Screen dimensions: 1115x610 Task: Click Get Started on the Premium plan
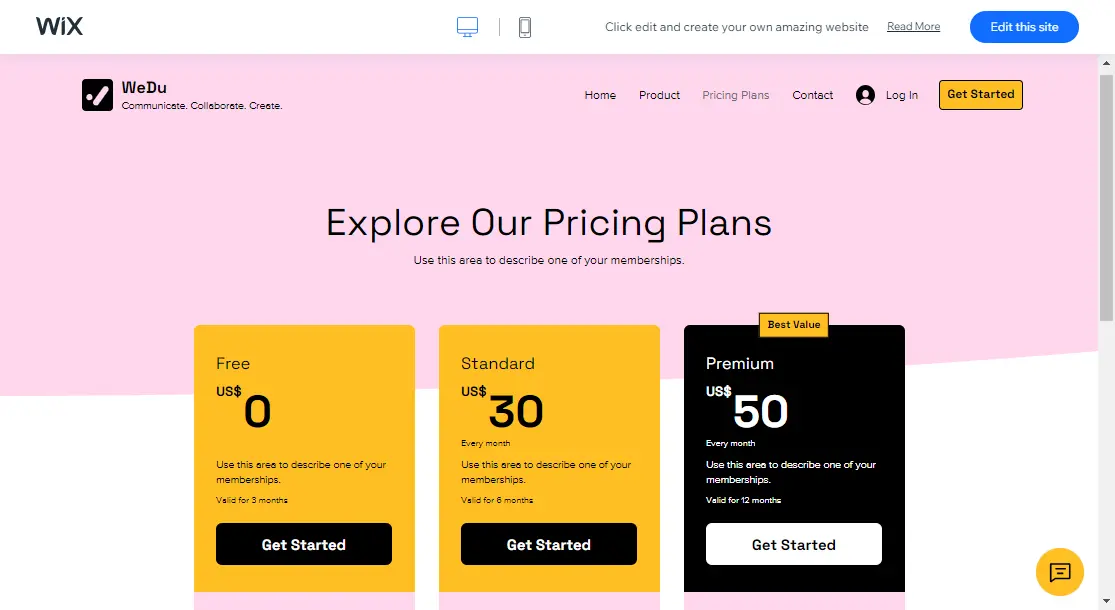793,544
